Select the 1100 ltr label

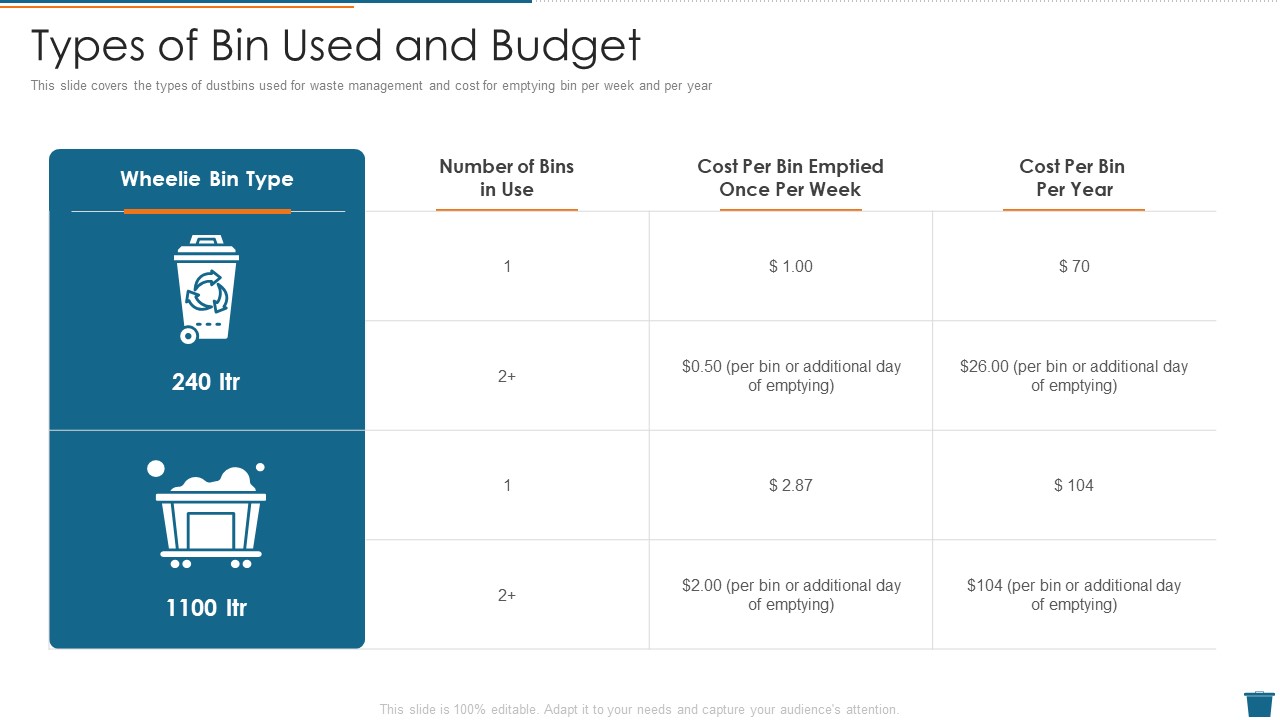(x=206, y=607)
